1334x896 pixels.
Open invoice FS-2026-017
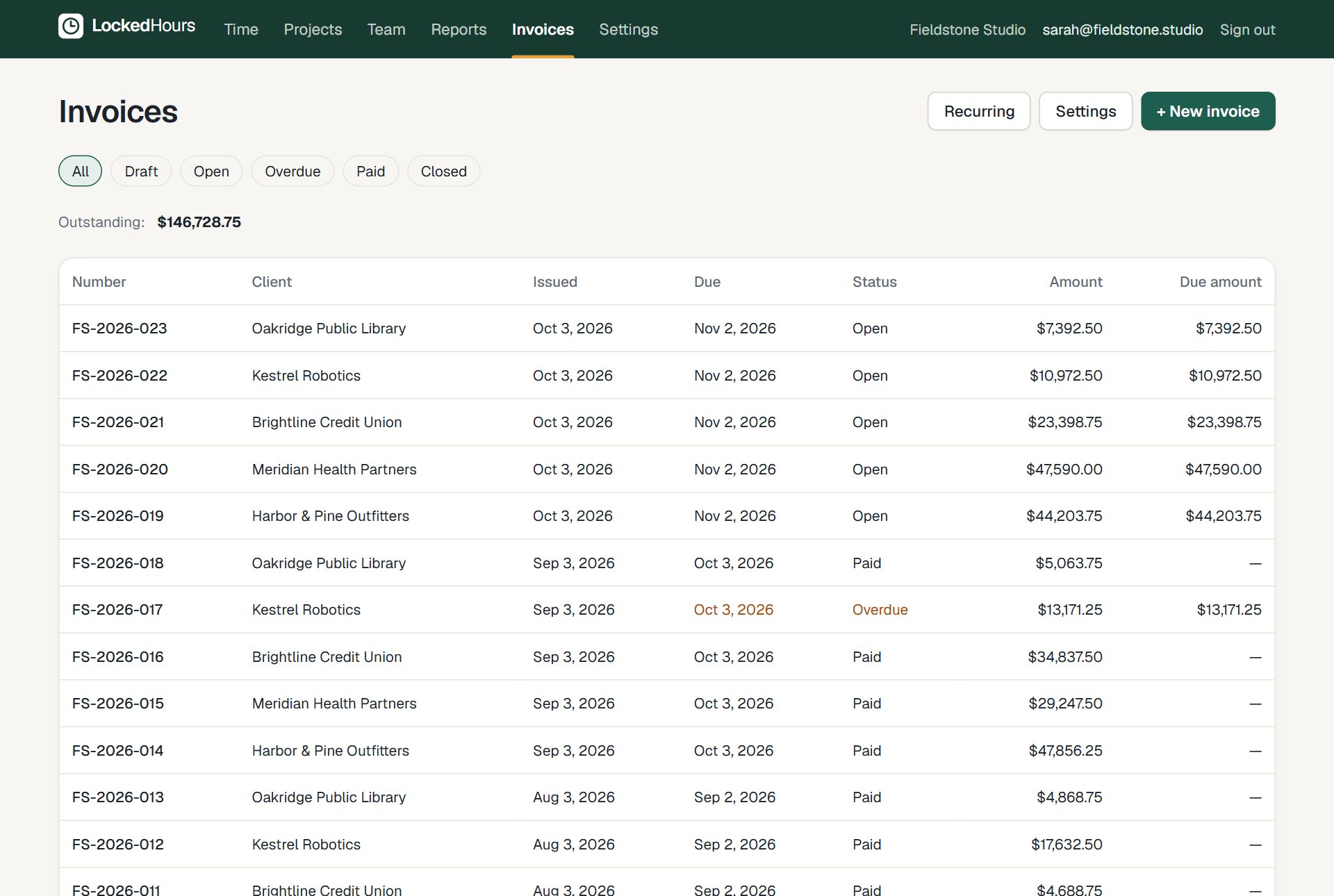[117, 610]
